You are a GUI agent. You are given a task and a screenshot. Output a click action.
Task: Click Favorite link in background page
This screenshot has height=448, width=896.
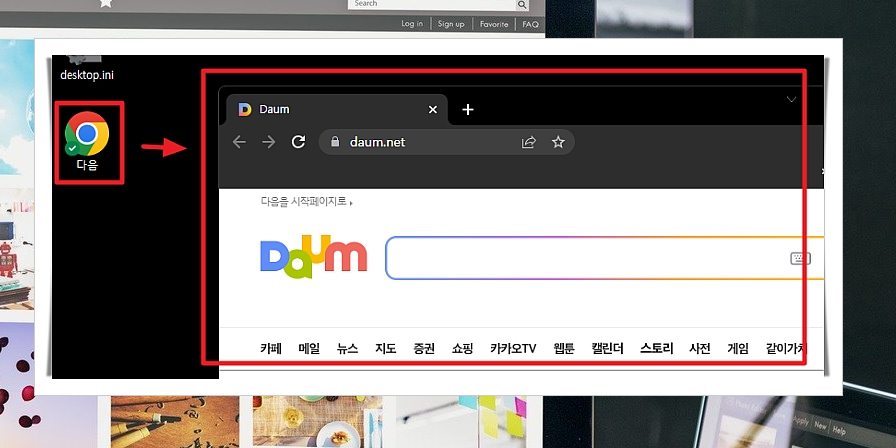[494, 24]
